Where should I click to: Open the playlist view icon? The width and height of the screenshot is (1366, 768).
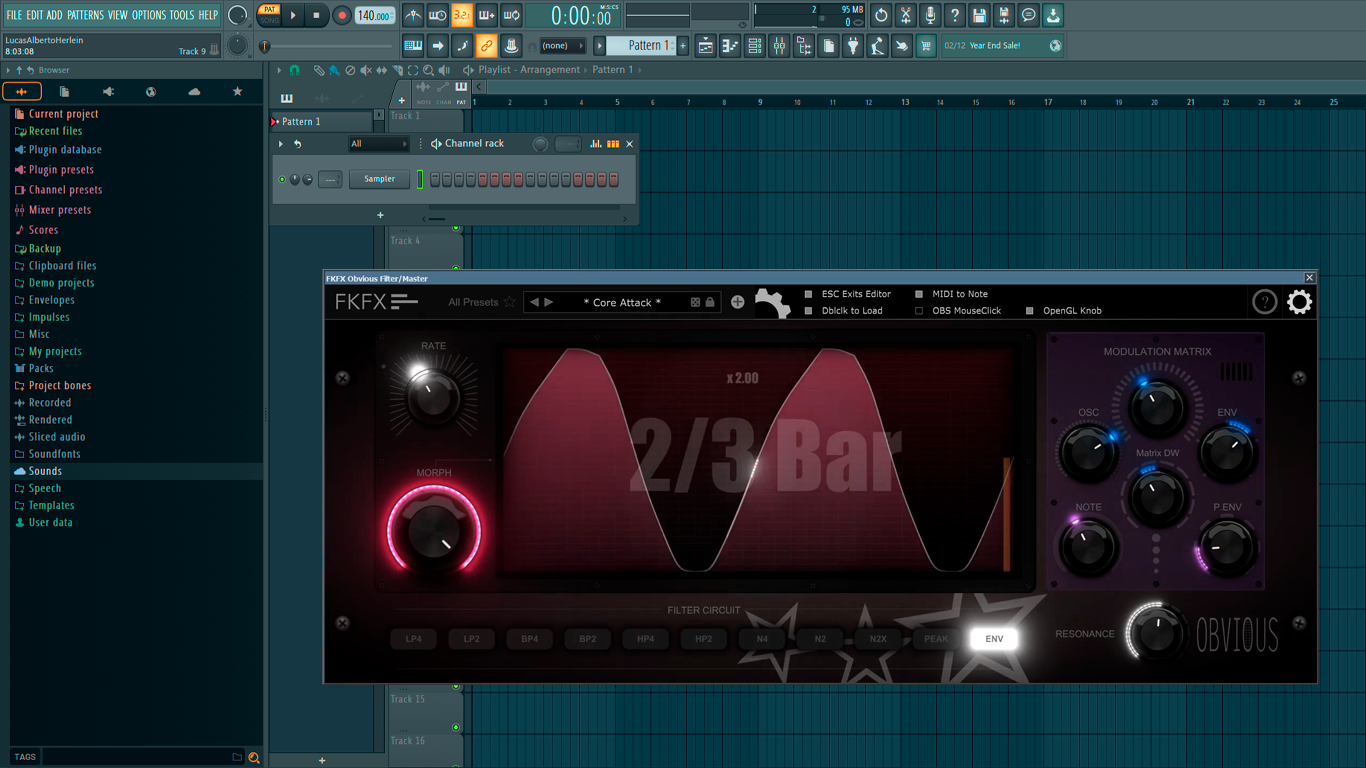pyautogui.click(x=706, y=45)
